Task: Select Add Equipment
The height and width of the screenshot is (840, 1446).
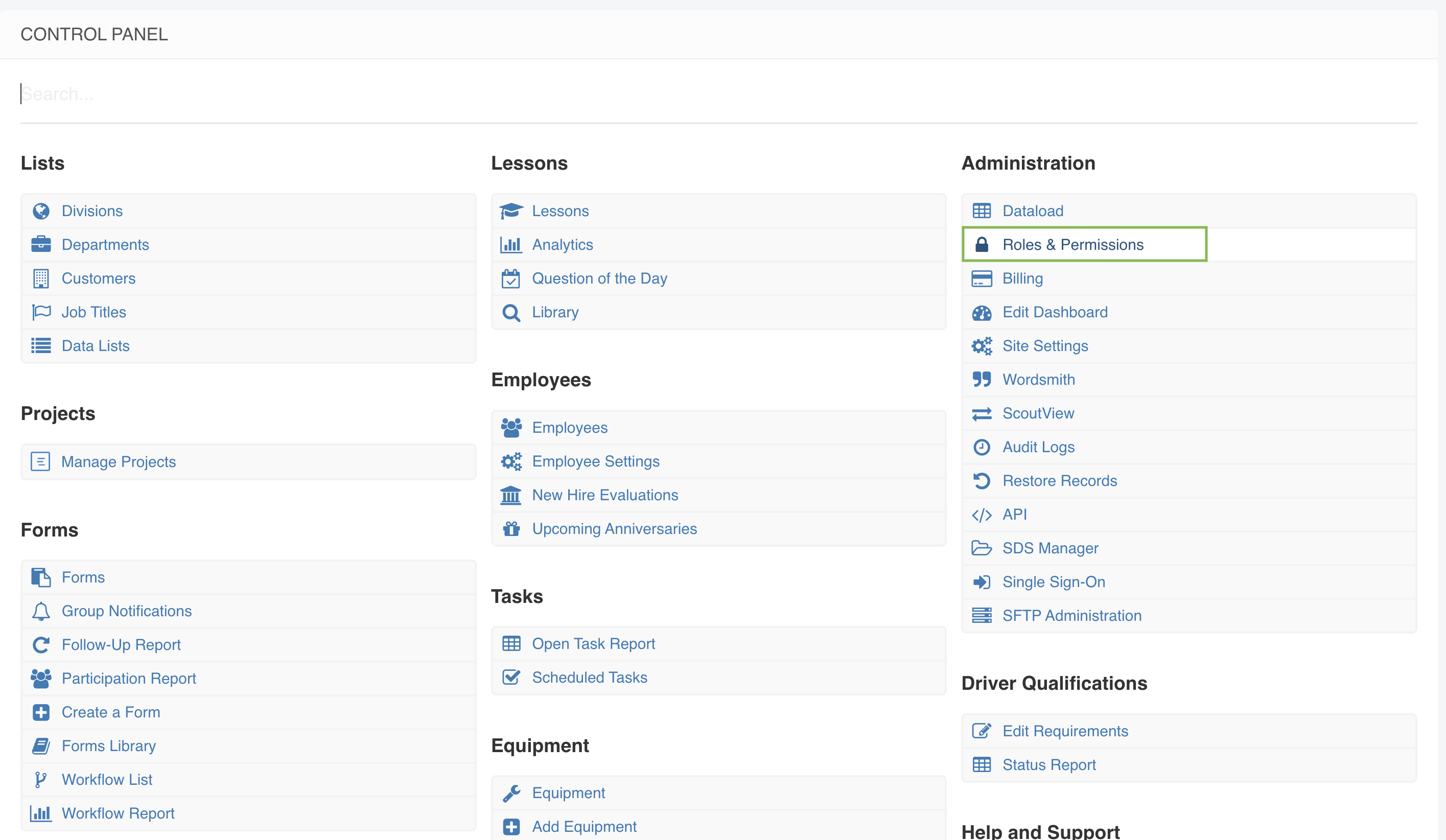Action: [x=584, y=827]
